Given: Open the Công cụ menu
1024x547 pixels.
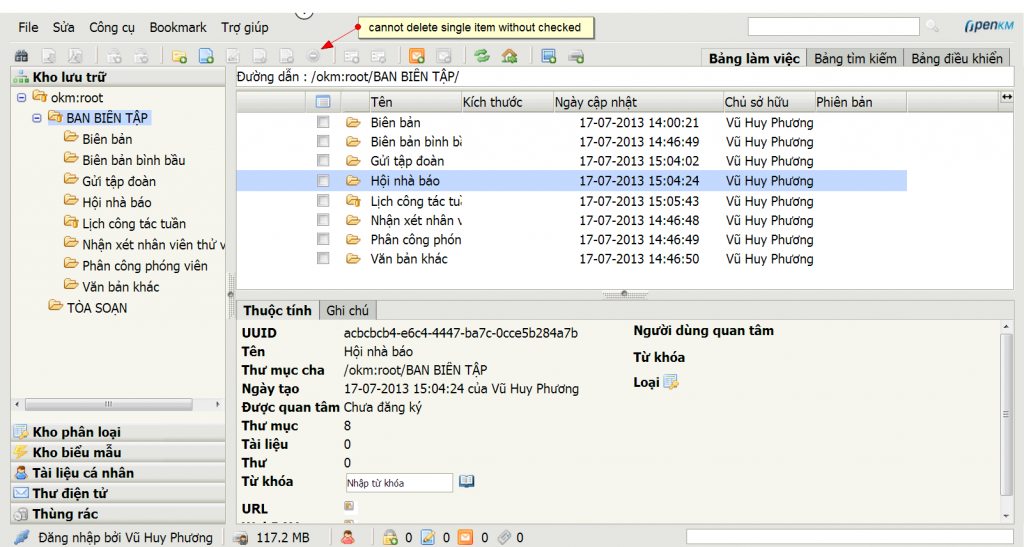Looking at the screenshot, I should click(x=112, y=27).
